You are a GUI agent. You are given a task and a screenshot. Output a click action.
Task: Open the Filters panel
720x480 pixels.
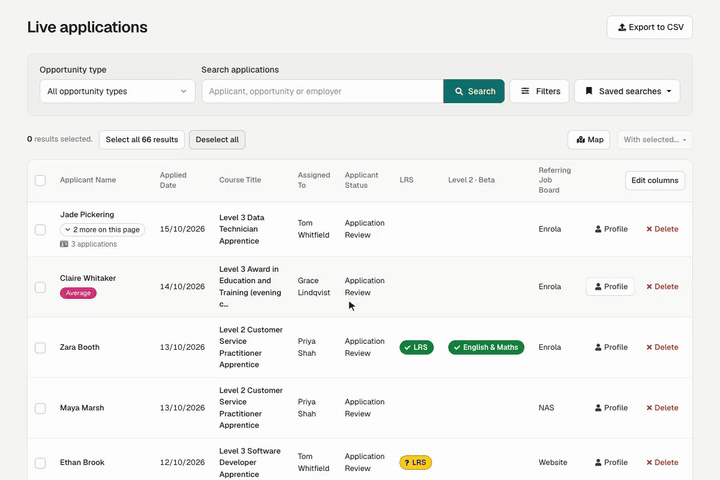pyautogui.click(x=540, y=91)
